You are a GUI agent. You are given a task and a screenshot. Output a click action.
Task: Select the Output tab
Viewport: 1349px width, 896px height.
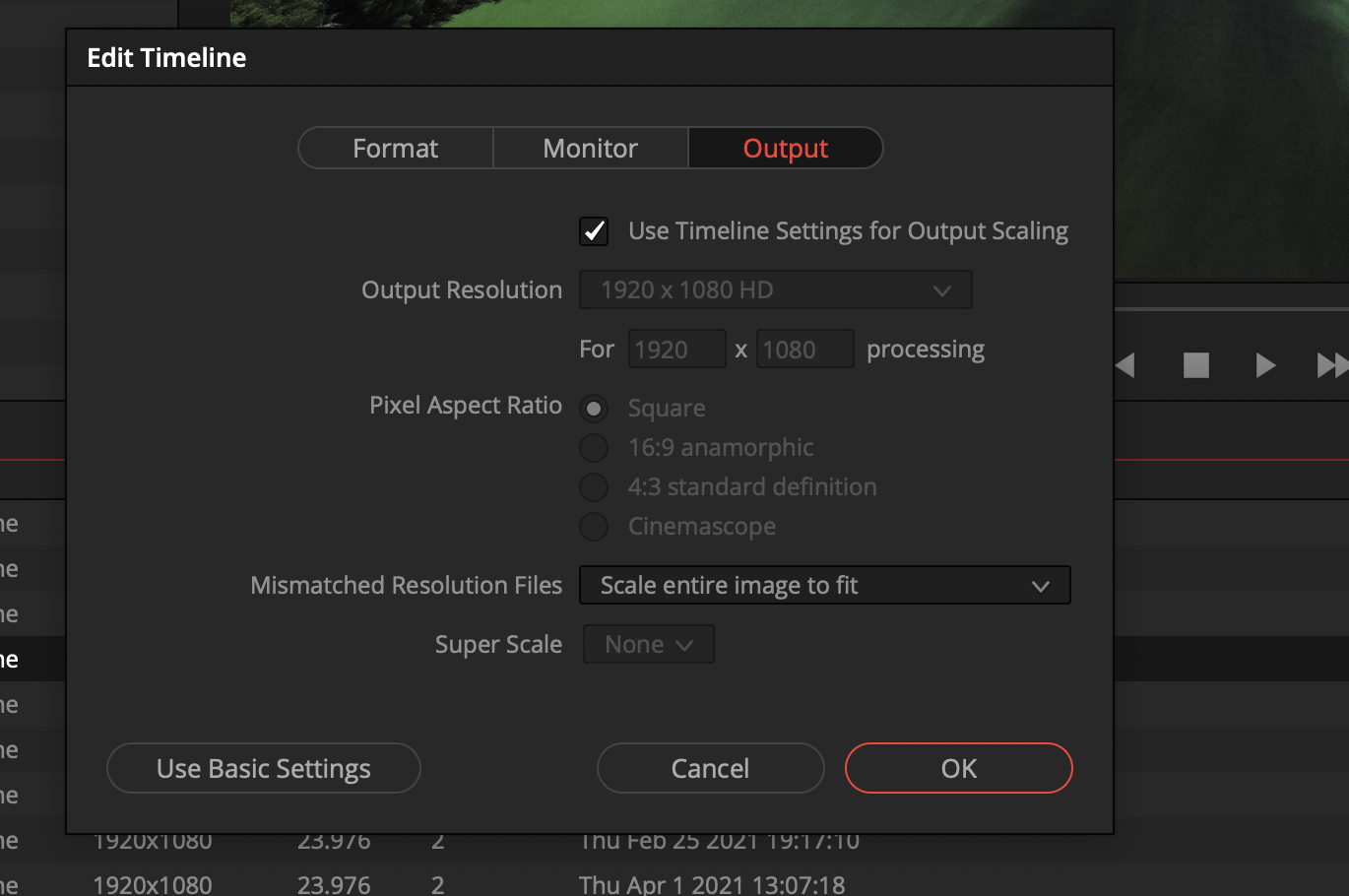(786, 148)
